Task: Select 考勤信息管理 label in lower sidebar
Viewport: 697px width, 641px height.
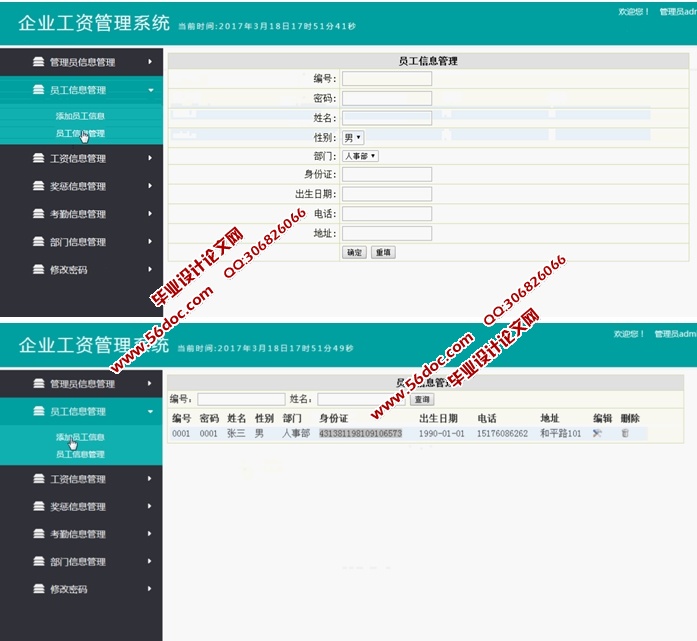Action: (x=78, y=534)
